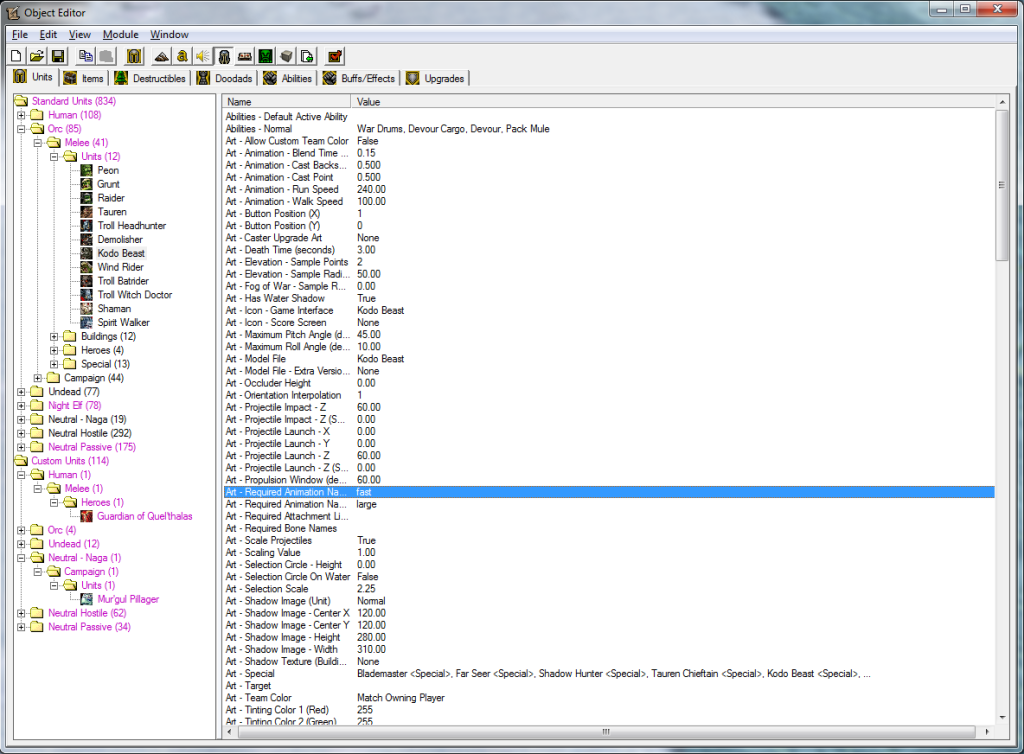
Task: Select the 'Art - Team Color' row
Action: 609,698
